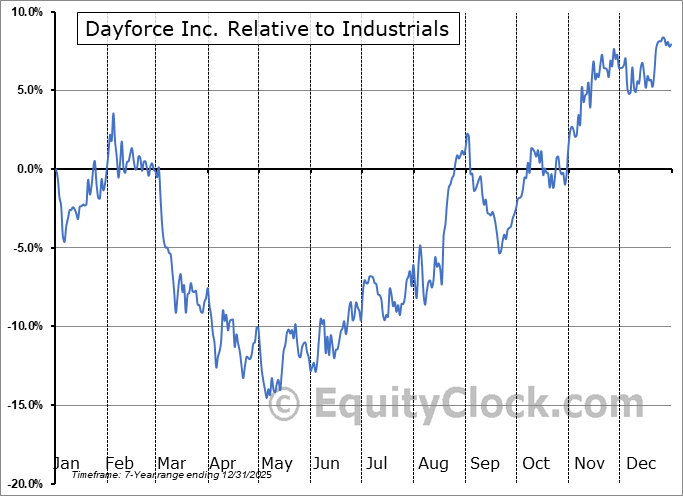683x496 pixels.
Task: Click the copyright symbol in the watermark
Action: (x=285, y=405)
